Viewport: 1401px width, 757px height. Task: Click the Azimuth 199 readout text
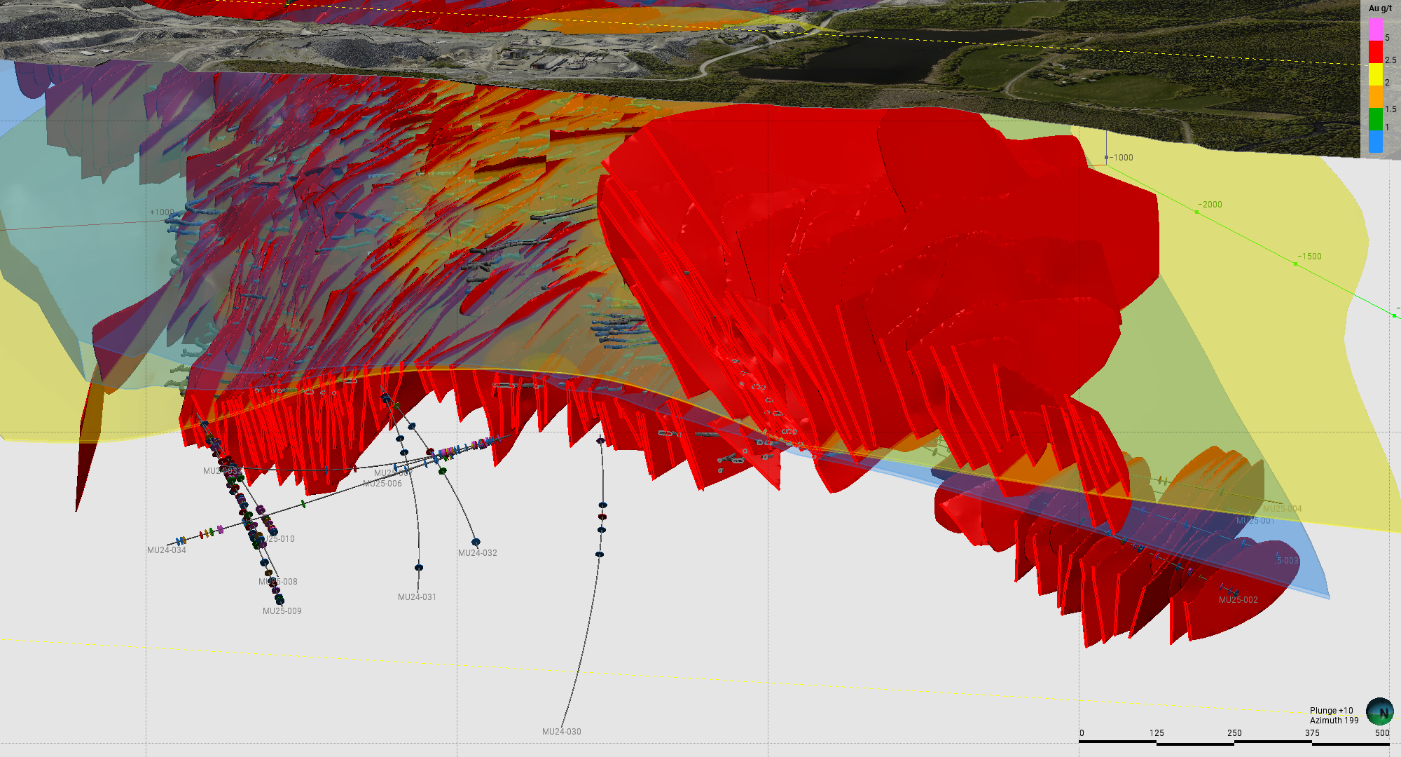coord(1332,720)
